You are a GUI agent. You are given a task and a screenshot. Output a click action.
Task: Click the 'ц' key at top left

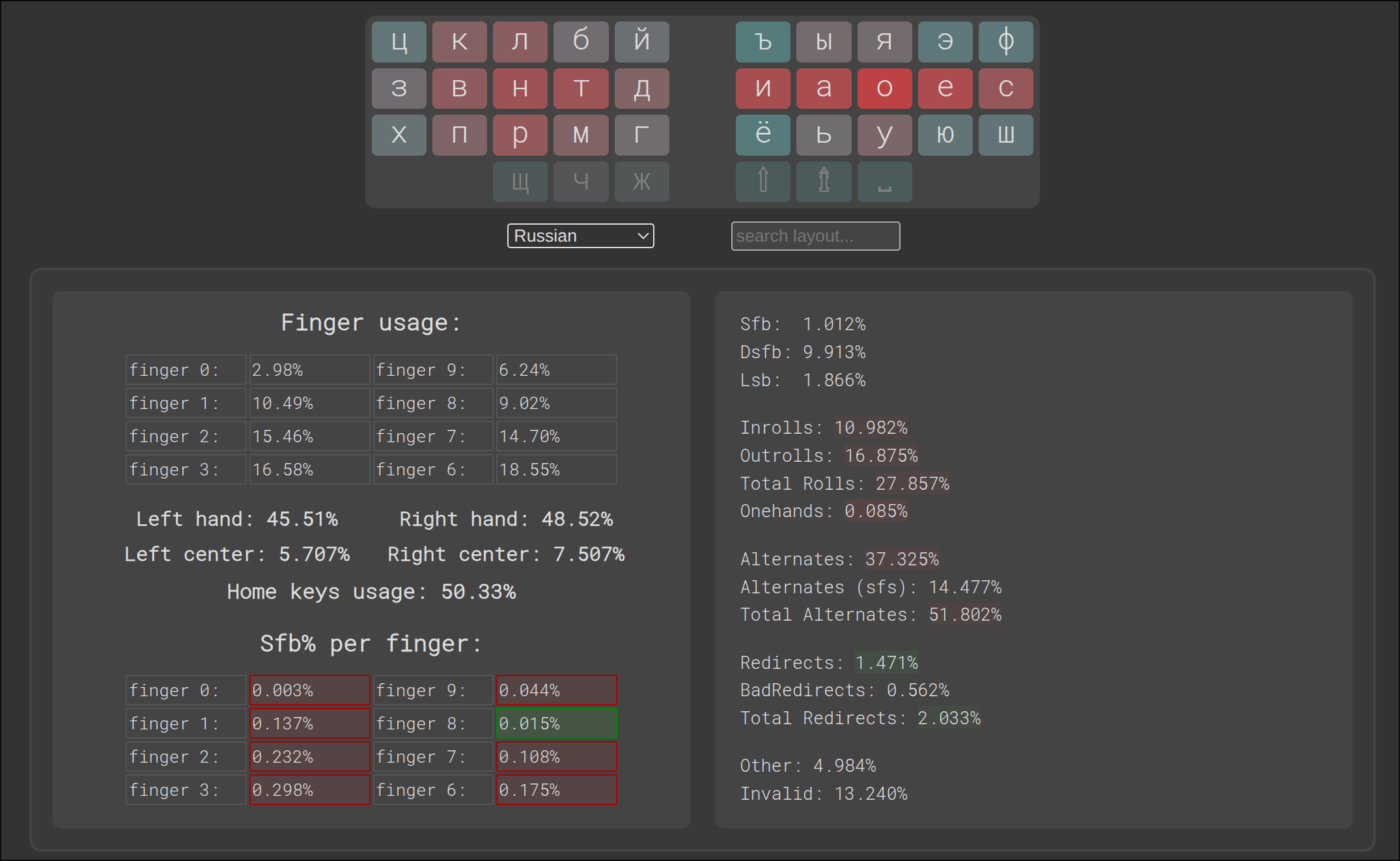pyautogui.click(x=399, y=42)
